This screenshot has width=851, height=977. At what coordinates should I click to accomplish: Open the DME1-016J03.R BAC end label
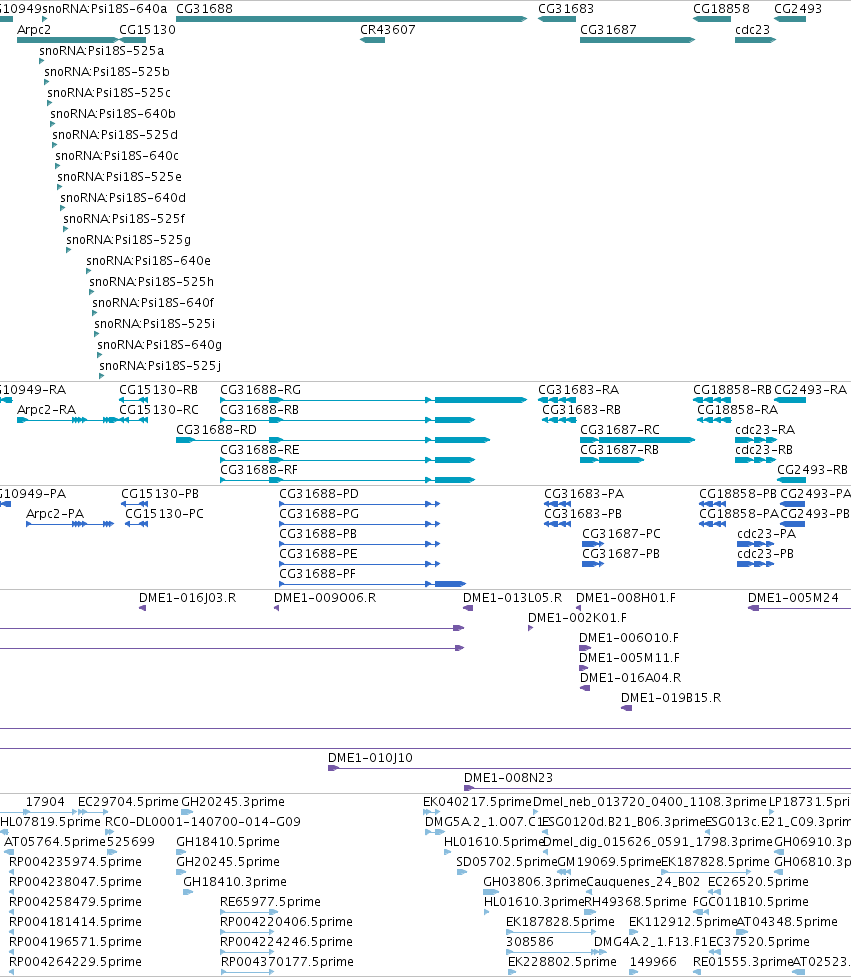coord(188,598)
